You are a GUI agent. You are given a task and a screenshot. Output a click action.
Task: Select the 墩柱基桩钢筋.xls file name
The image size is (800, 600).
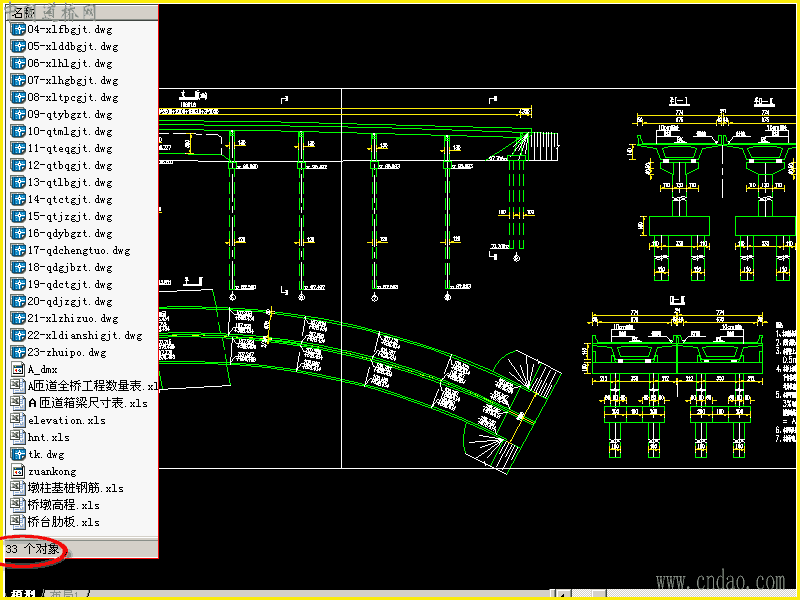coord(76,488)
